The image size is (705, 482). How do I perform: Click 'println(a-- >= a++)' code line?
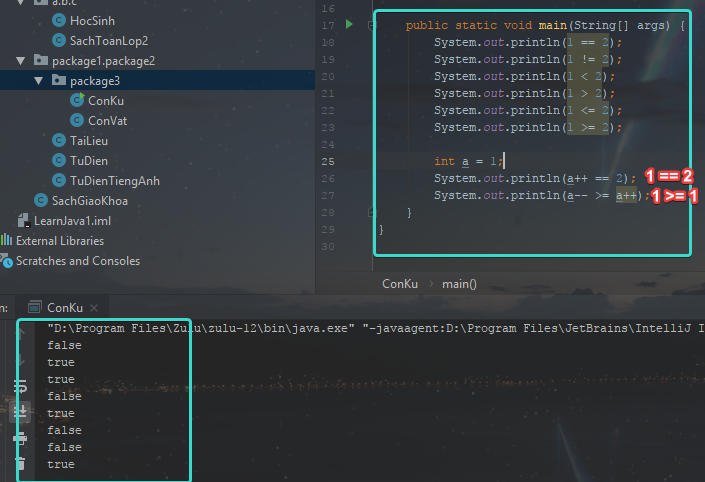(x=542, y=195)
